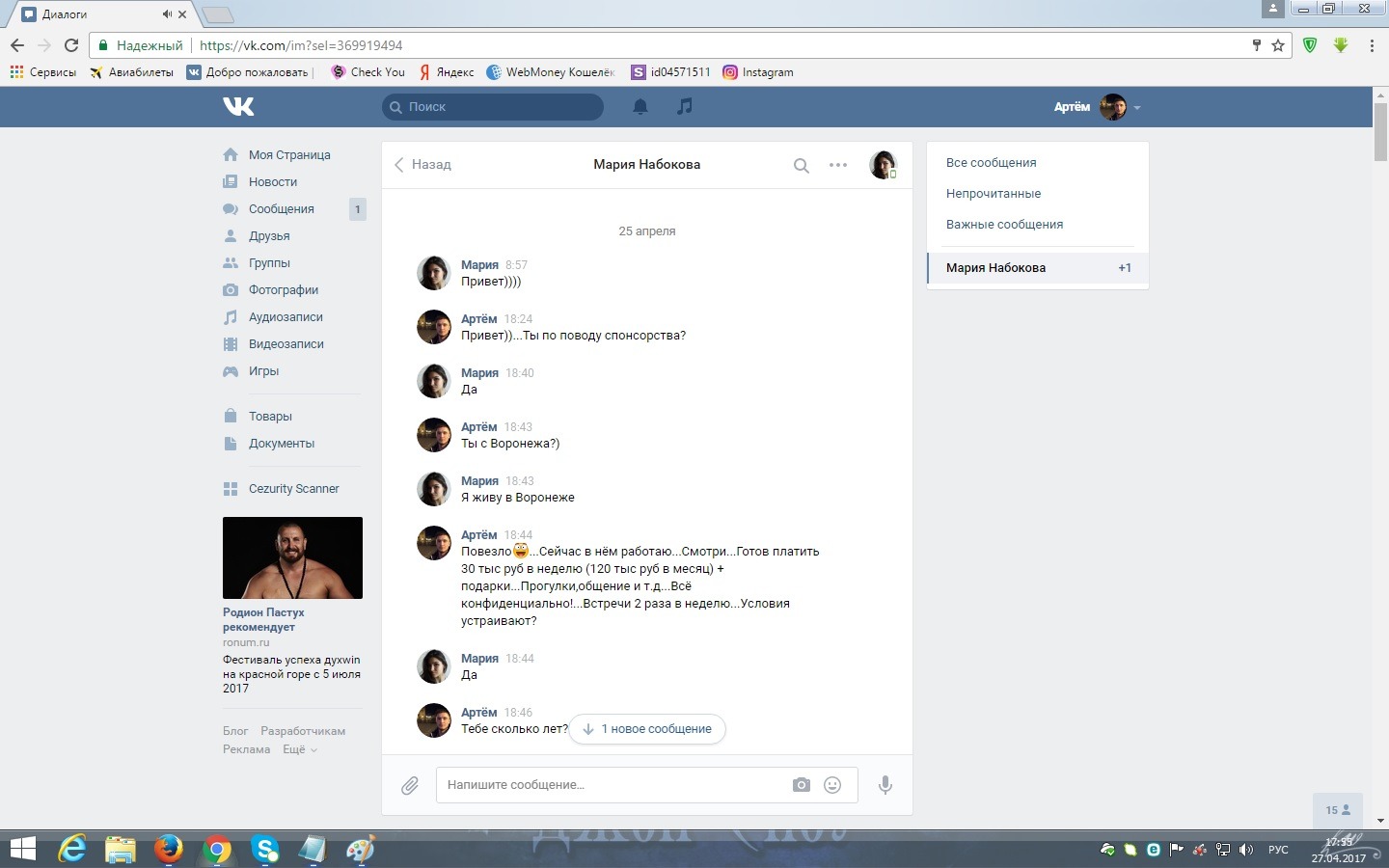Focus the VK Поиск search box
1389x868 pixels.
tap(493, 107)
